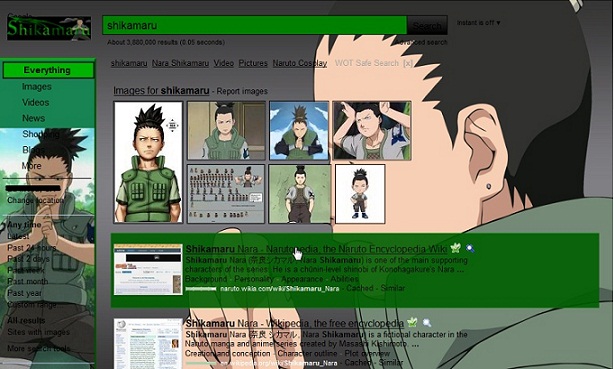The height and width of the screenshot is (369, 614).
Task: Open thumbnail of Shikamaru in doorway
Action: point(226,130)
